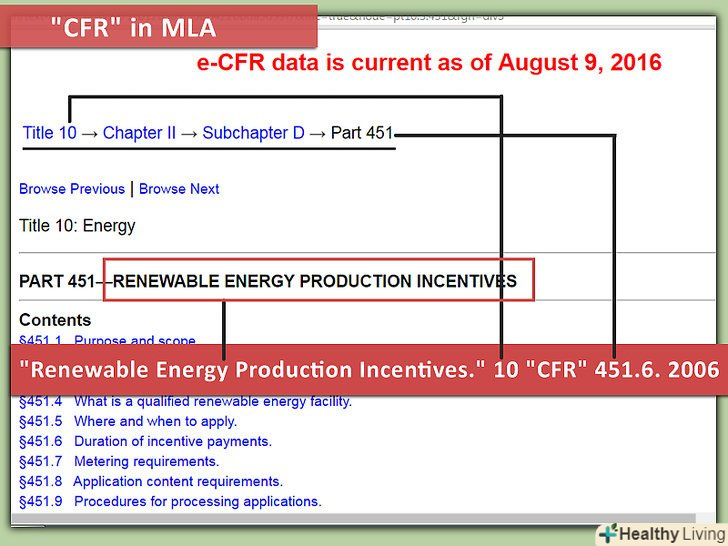Viewport: 728px width, 546px height.
Task: Click the Title 10: Energy text
Action: coord(77,225)
